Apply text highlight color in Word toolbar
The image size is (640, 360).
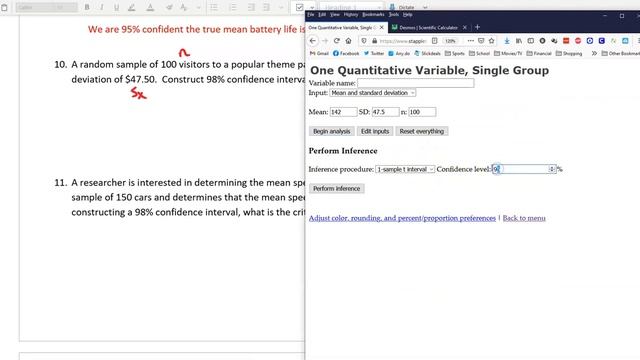point(131,7)
